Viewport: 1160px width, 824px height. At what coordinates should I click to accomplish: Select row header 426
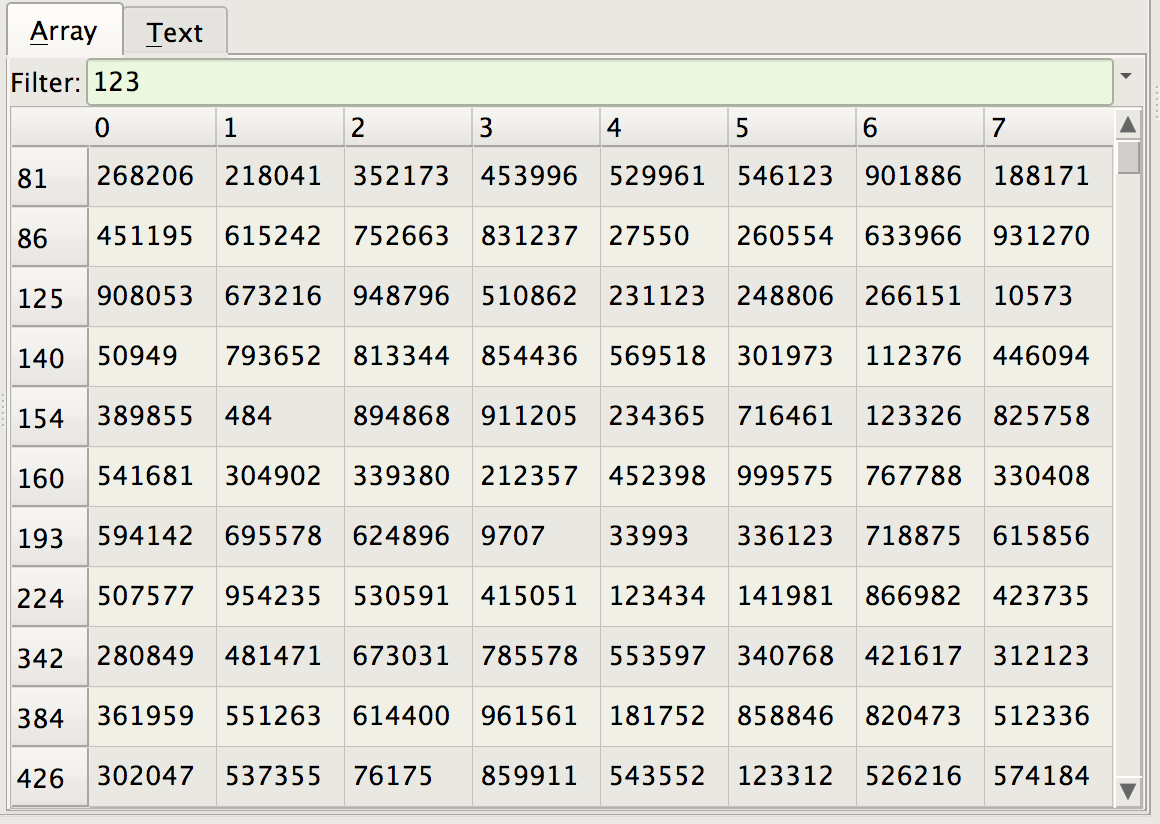pyautogui.click(x=50, y=777)
